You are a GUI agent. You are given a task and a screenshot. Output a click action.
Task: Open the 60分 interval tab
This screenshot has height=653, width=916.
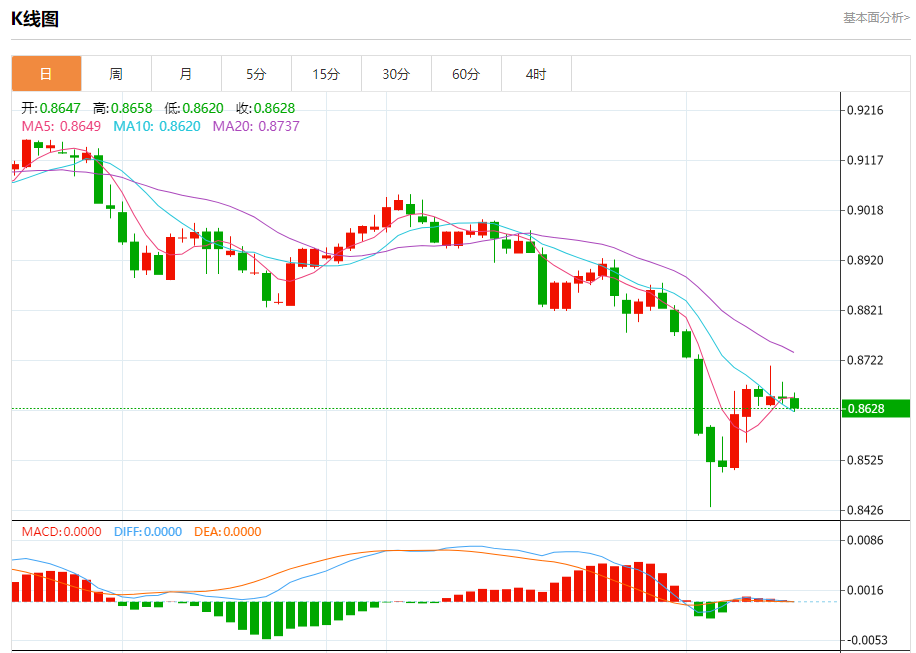tap(467, 74)
